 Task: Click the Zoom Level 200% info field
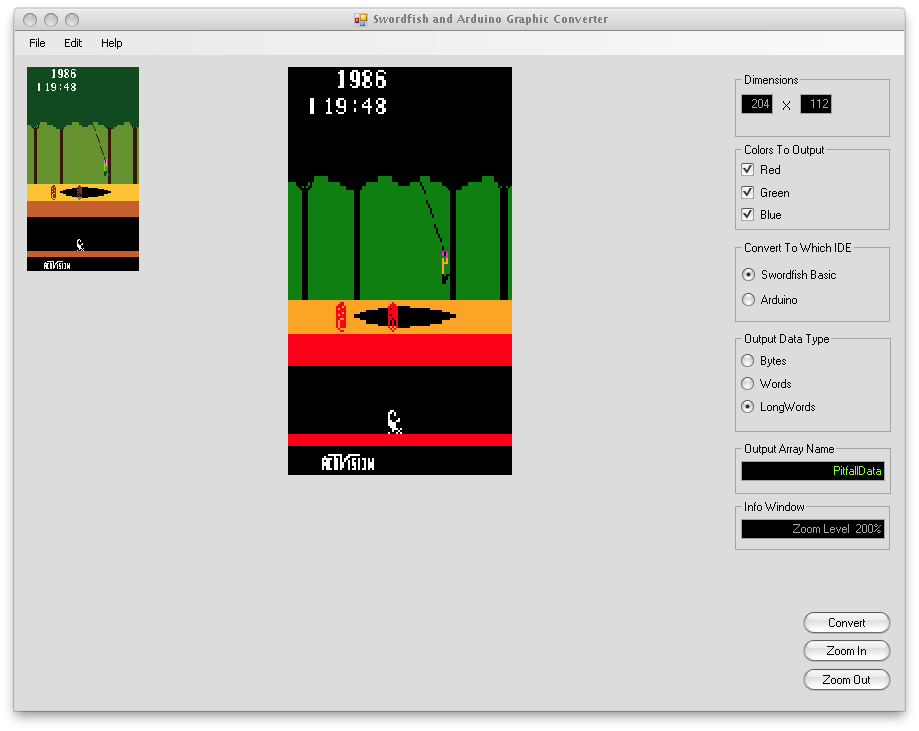[x=812, y=529]
